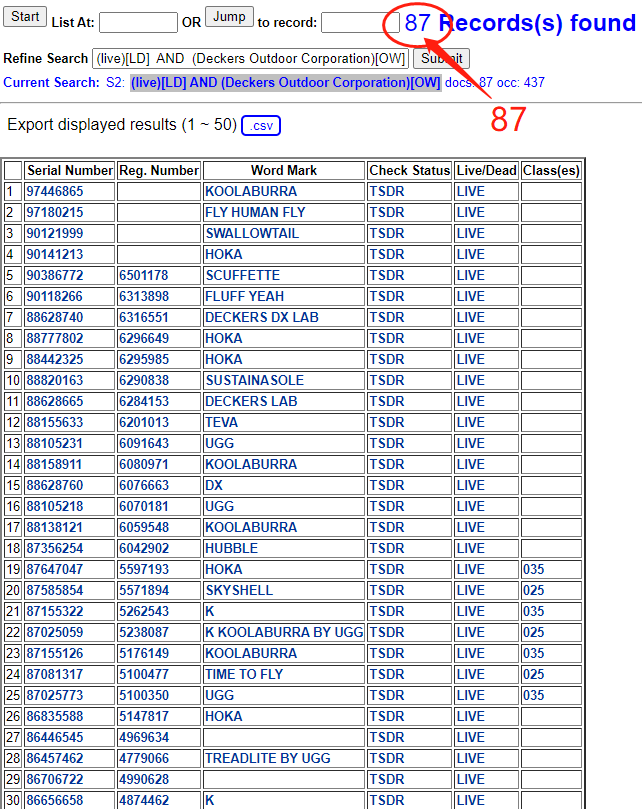Open serial number 88105218

(x=55, y=506)
